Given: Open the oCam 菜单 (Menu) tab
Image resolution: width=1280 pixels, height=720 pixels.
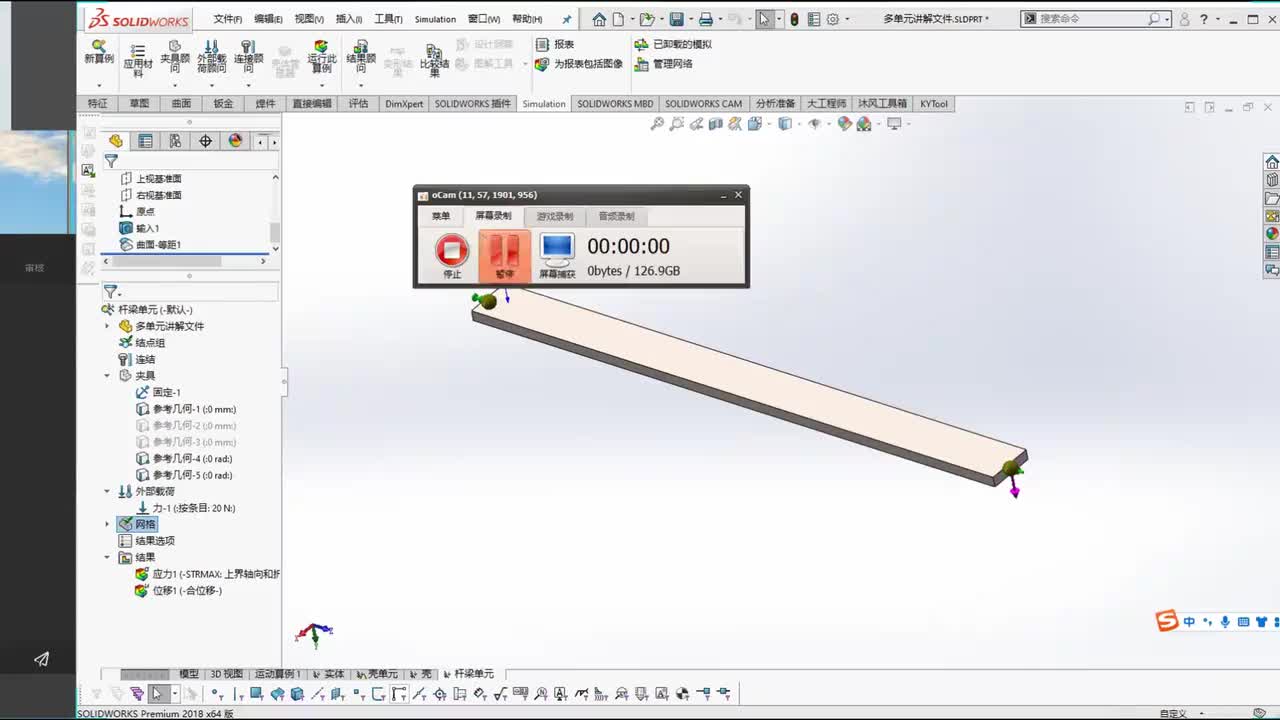Looking at the screenshot, I should [441, 216].
